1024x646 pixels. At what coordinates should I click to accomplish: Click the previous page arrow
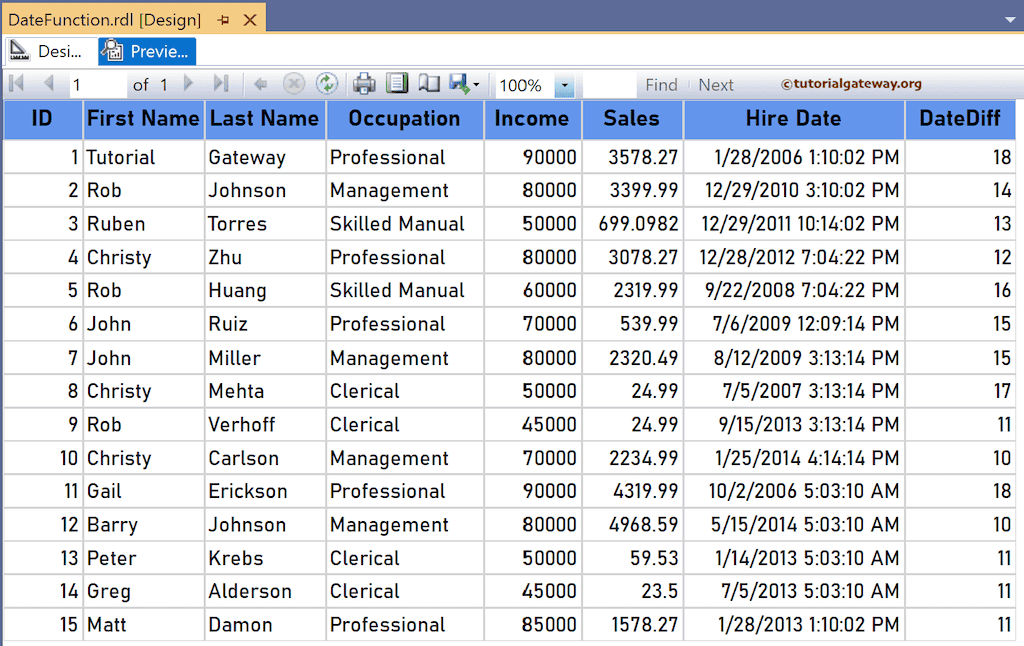click(47, 85)
